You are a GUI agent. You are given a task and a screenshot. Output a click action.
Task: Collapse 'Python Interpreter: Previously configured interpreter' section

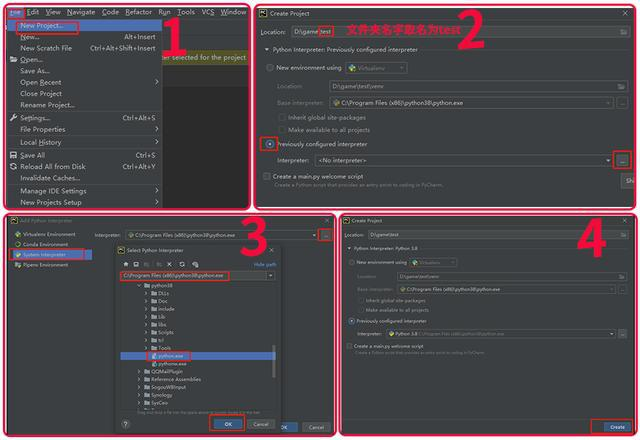click(x=267, y=50)
